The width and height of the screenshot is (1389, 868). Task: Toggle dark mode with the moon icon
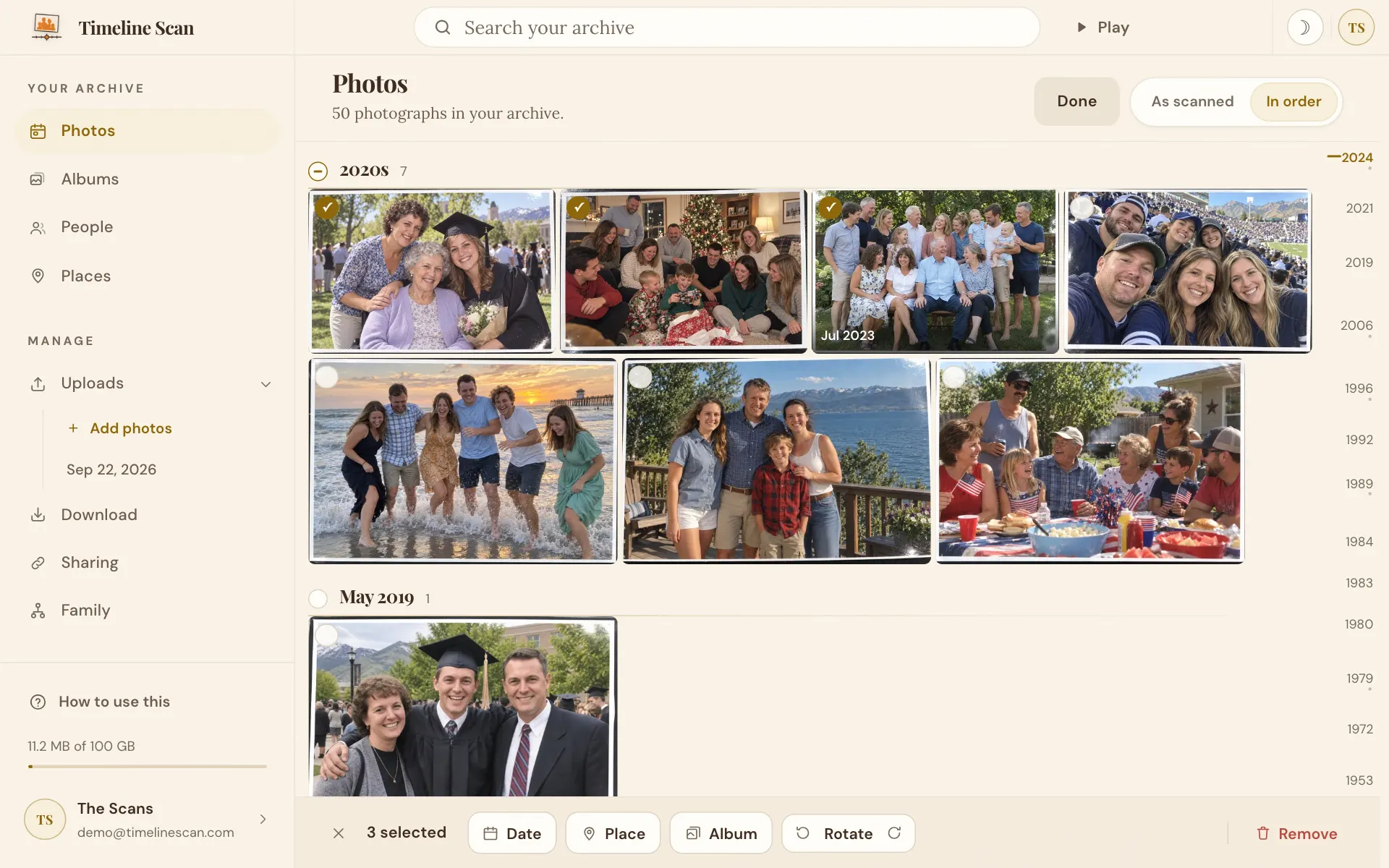(1304, 27)
